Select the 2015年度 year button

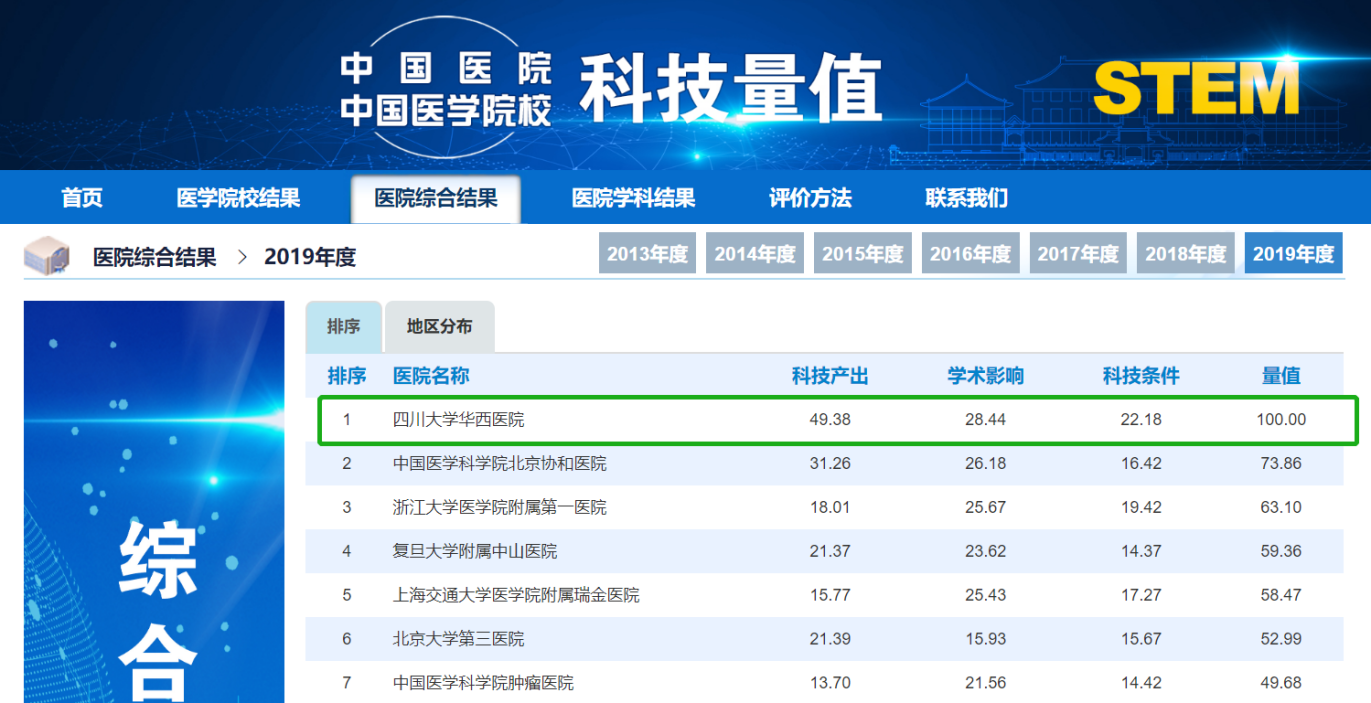pos(863,253)
